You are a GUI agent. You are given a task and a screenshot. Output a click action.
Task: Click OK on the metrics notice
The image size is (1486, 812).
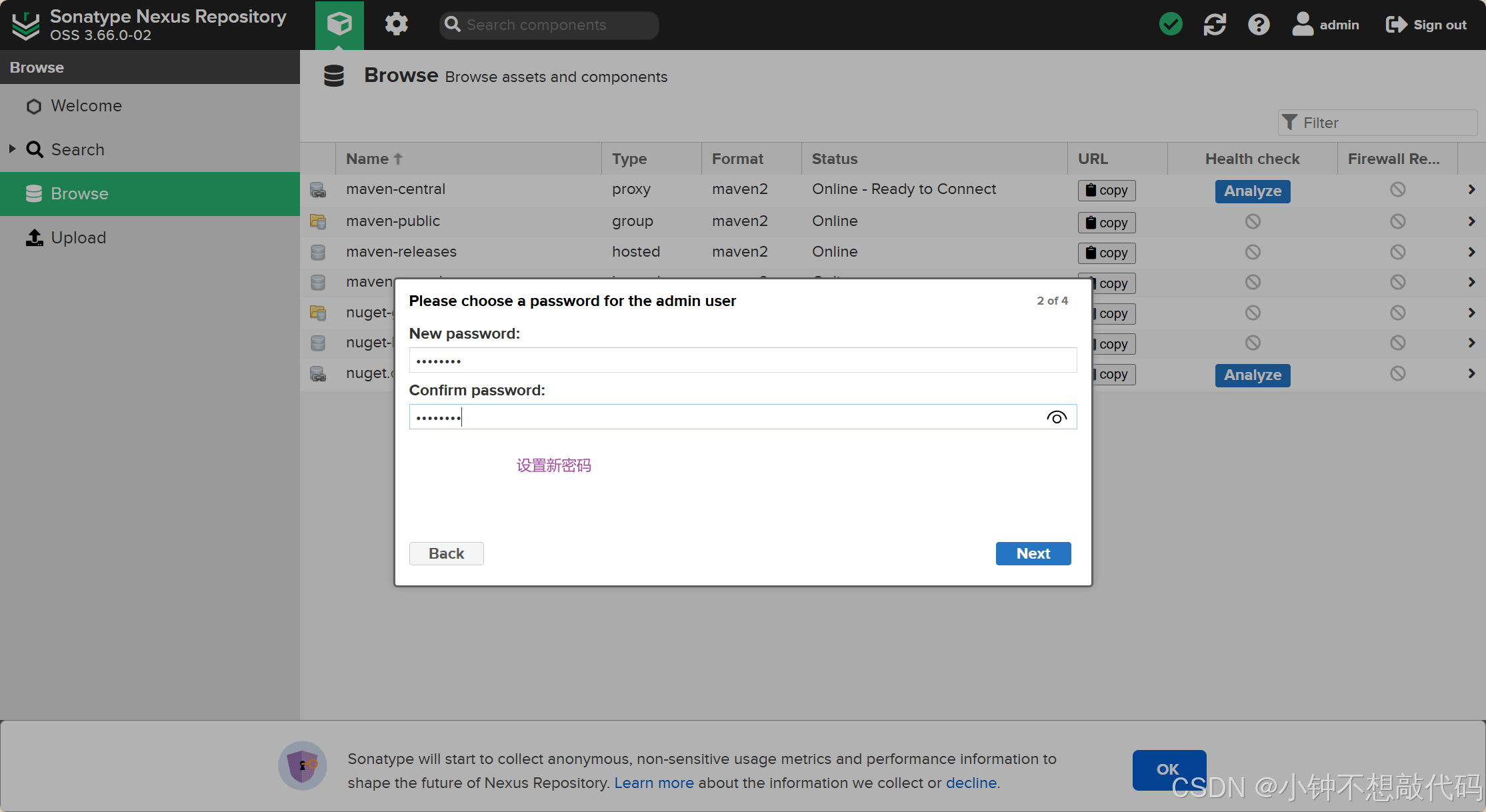1169,769
